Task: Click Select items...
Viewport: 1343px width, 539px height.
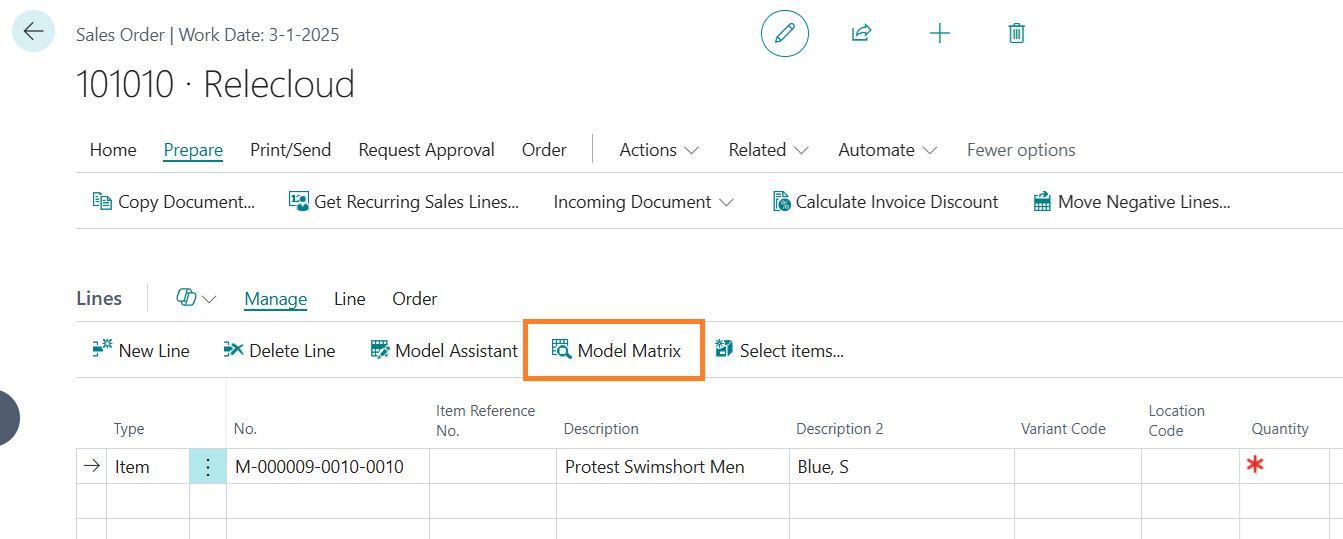Action: tap(779, 351)
